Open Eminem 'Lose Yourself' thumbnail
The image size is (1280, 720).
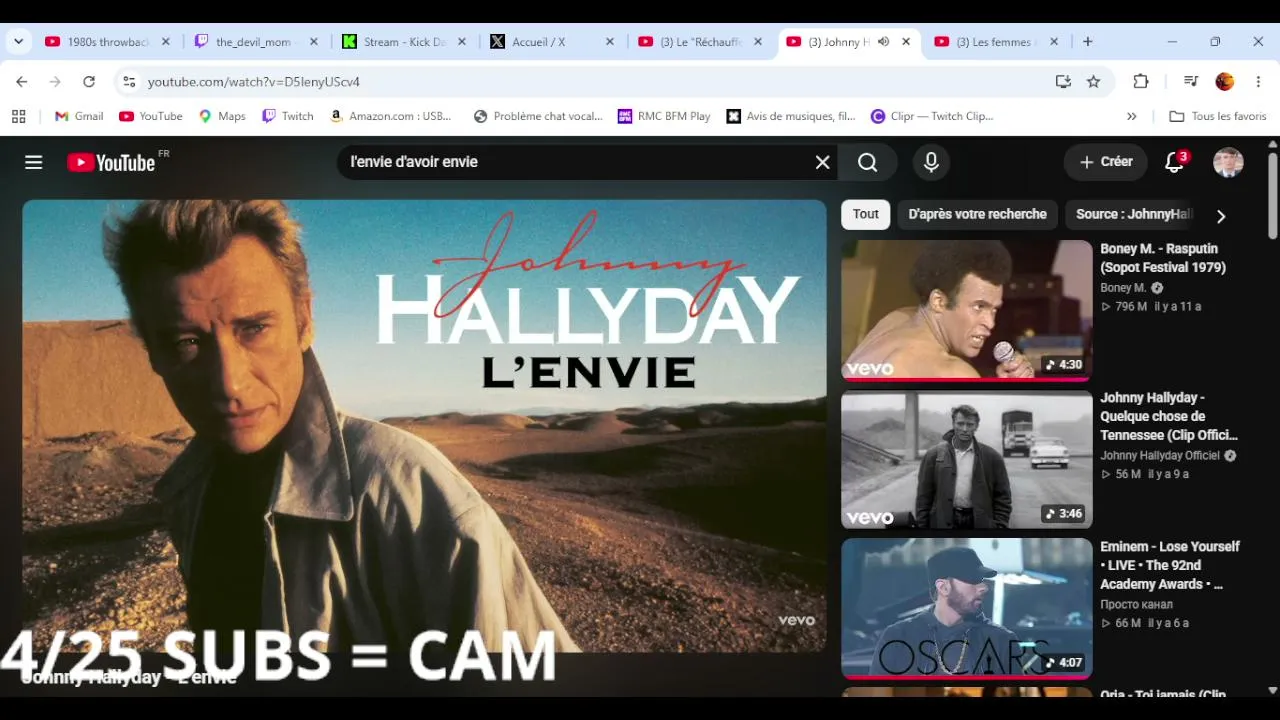(967, 608)
